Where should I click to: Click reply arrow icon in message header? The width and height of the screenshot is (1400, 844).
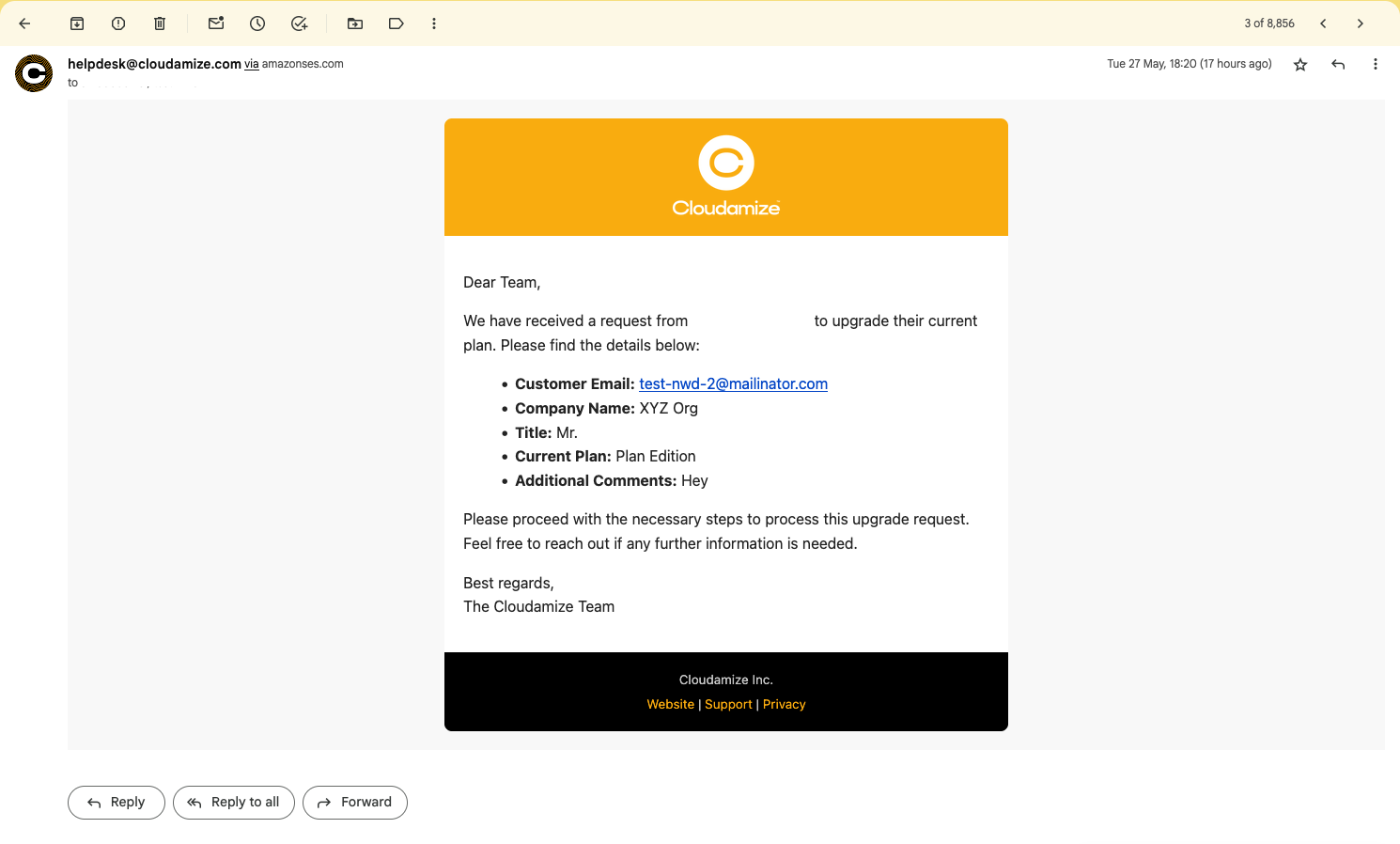click(x=1338, y=64)
